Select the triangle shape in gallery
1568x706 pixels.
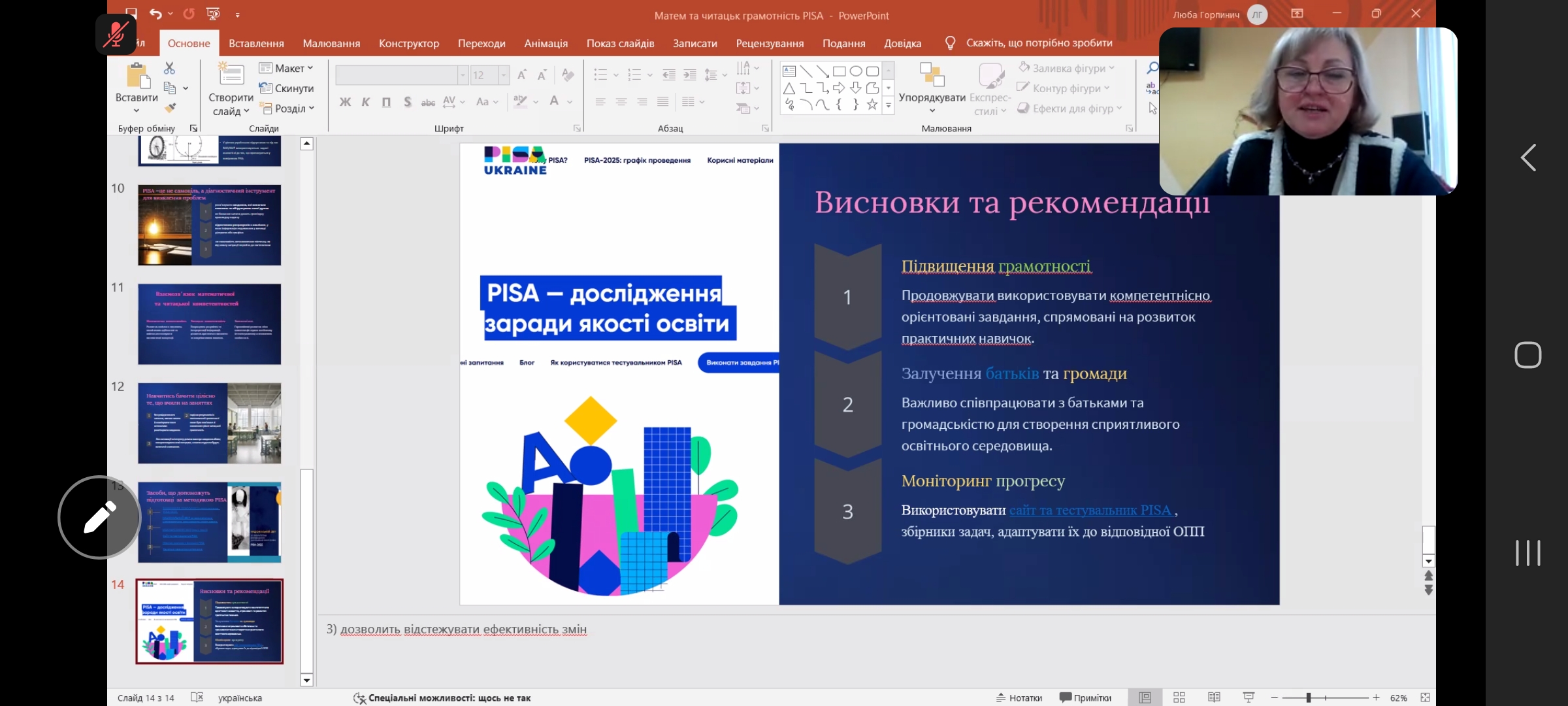point(789,88)
